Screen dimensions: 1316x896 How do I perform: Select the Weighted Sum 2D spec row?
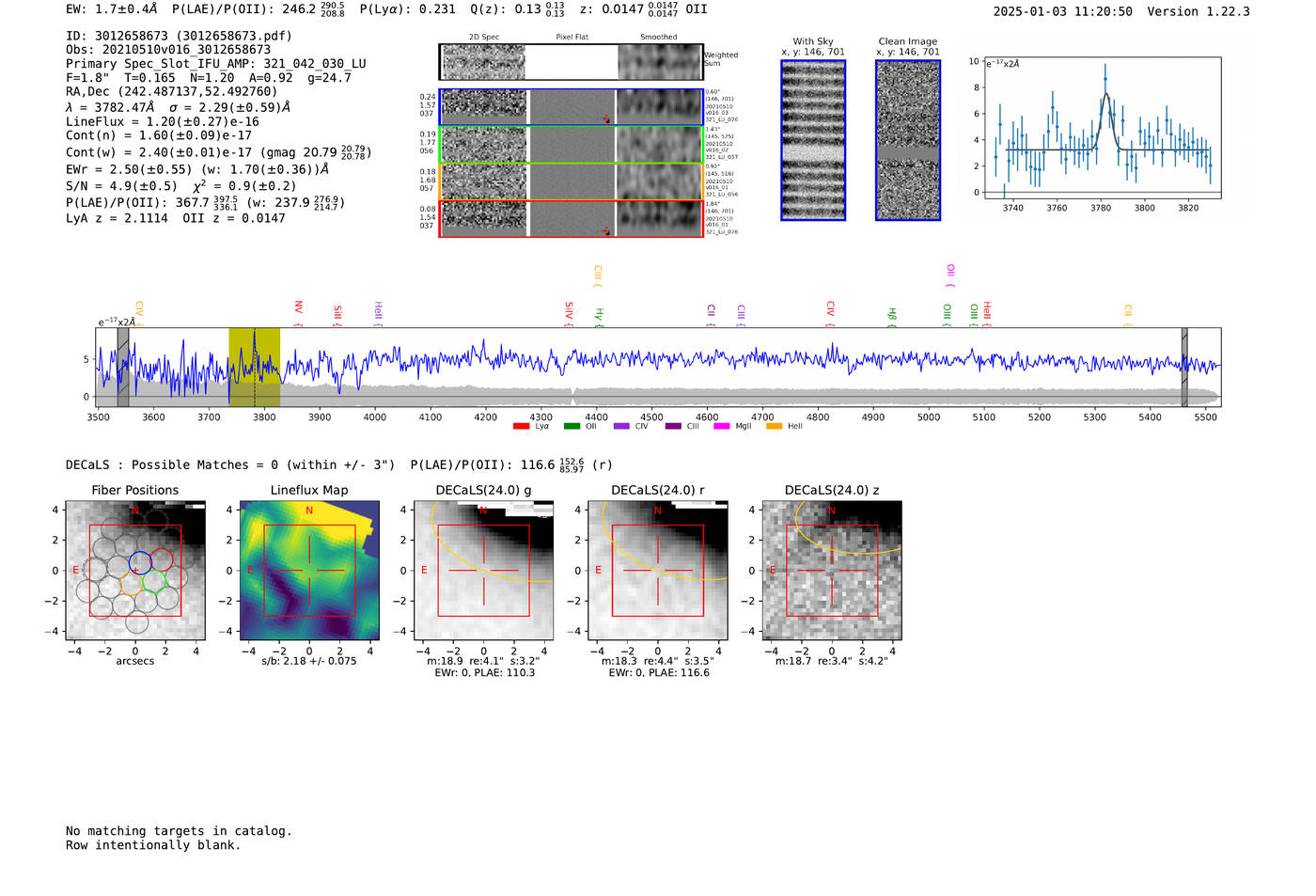click(571, 62)
